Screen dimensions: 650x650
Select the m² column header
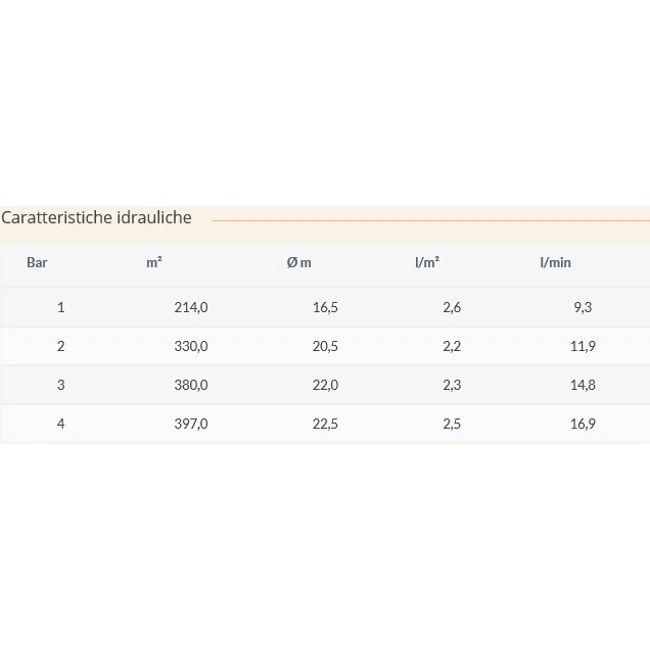(x=154, y=262)
